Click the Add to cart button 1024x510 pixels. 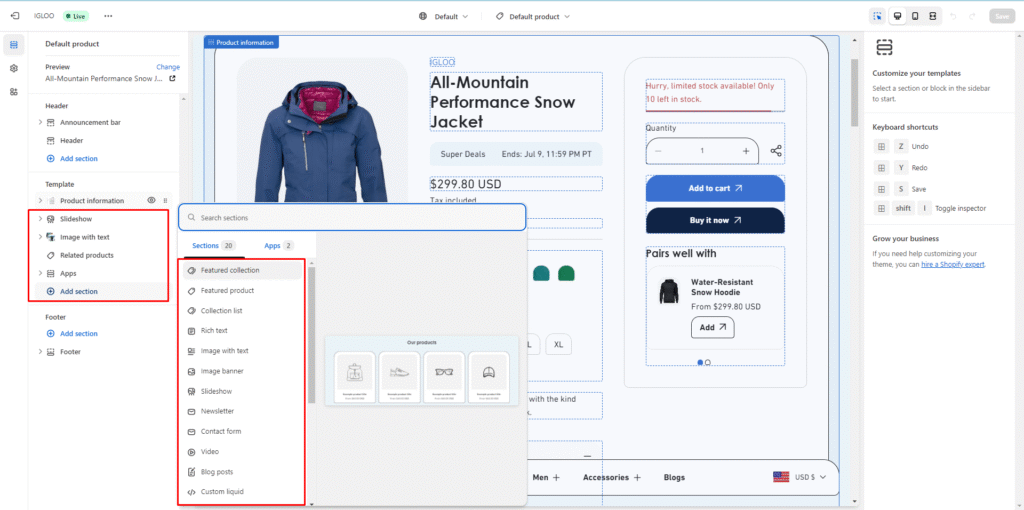point(714,188)
